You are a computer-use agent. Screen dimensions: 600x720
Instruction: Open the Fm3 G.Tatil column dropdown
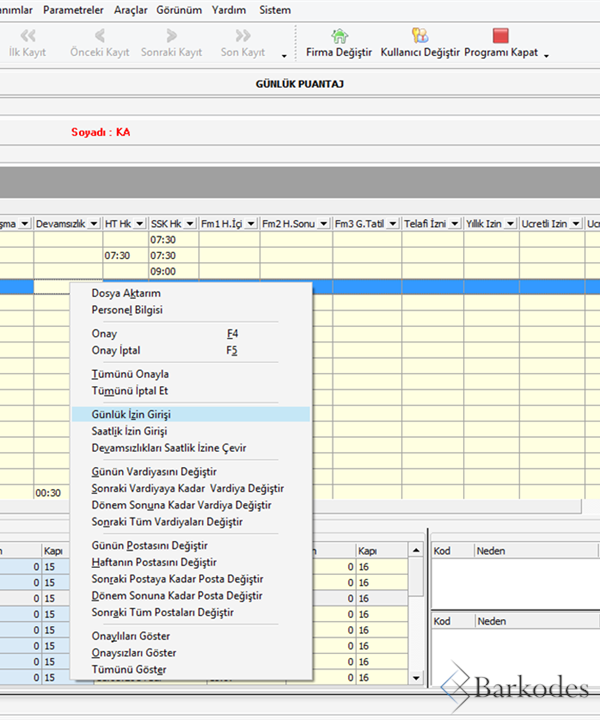pos(391,223)
